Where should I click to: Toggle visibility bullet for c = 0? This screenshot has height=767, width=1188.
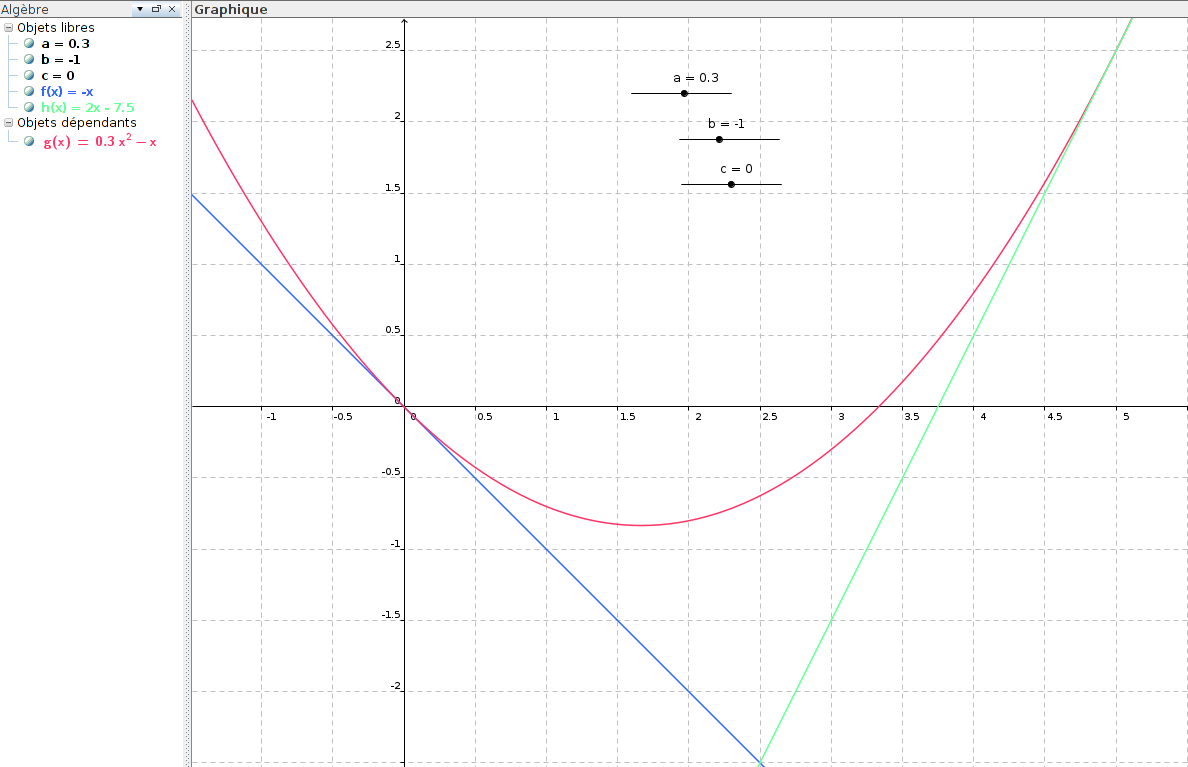[30, 76]
